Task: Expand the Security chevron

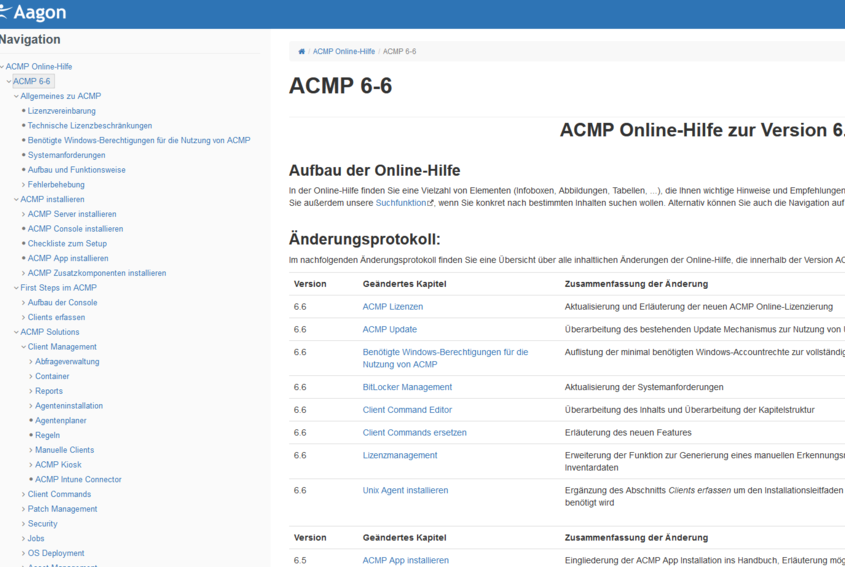Action: coord(23,524)
